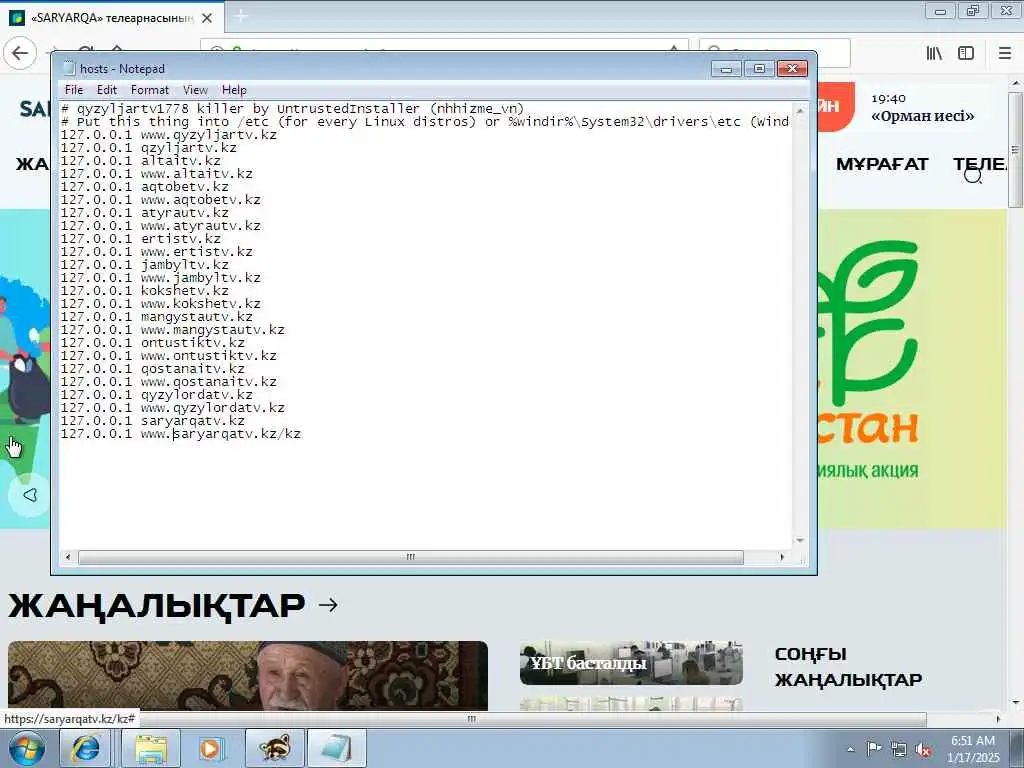The image size is (1024, 768).
Task: Switch to Notepad taskbar button
Action: (x=336, y=748)
